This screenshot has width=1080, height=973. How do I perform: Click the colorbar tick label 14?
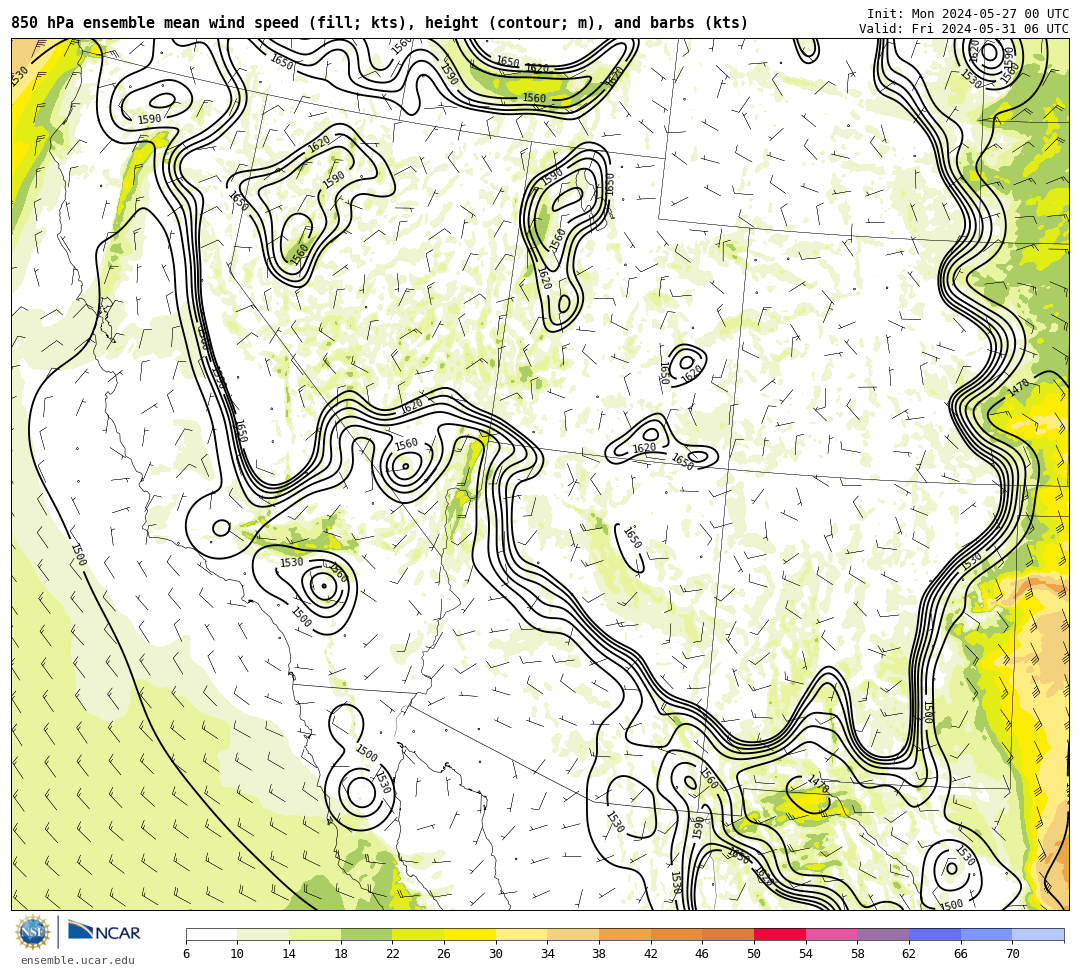point(289,954)
